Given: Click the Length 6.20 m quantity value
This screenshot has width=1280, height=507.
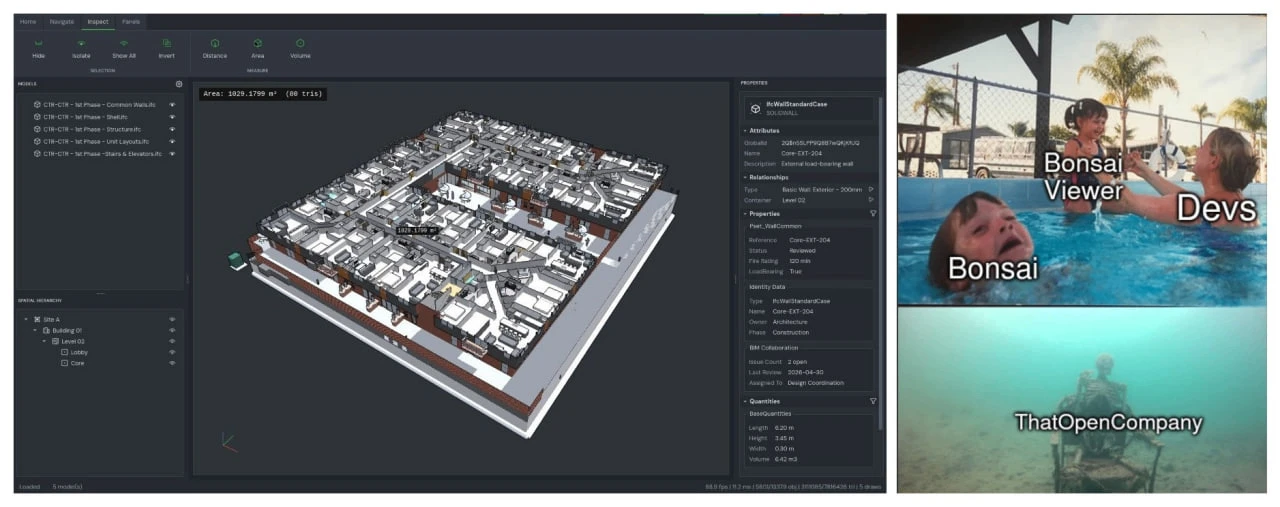Looking at the screenshot, I should 785,427.
